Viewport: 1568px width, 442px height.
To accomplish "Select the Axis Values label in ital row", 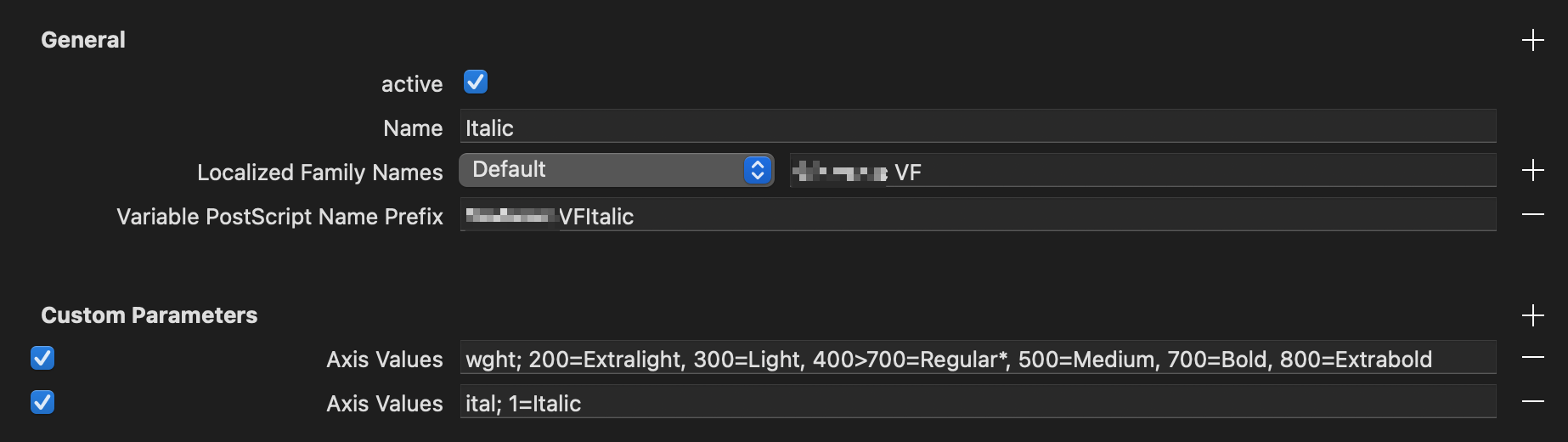I will [384, 404].
